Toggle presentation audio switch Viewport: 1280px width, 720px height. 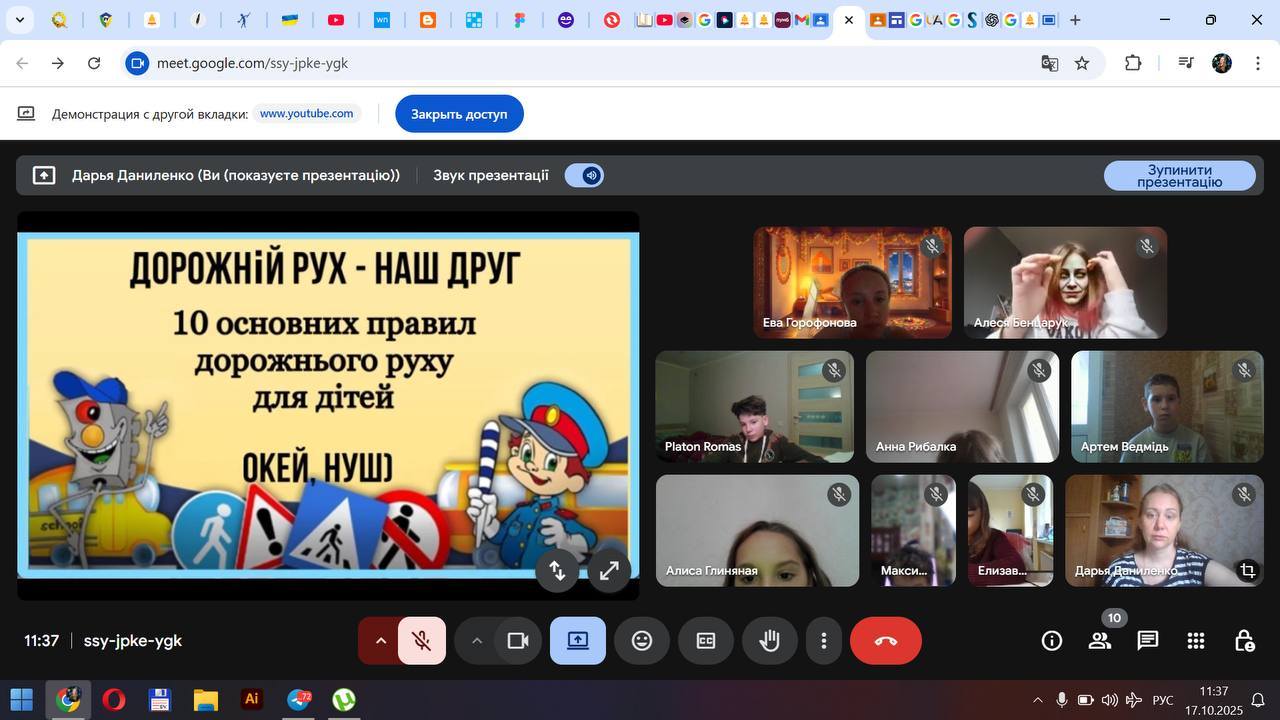[584, 176]
